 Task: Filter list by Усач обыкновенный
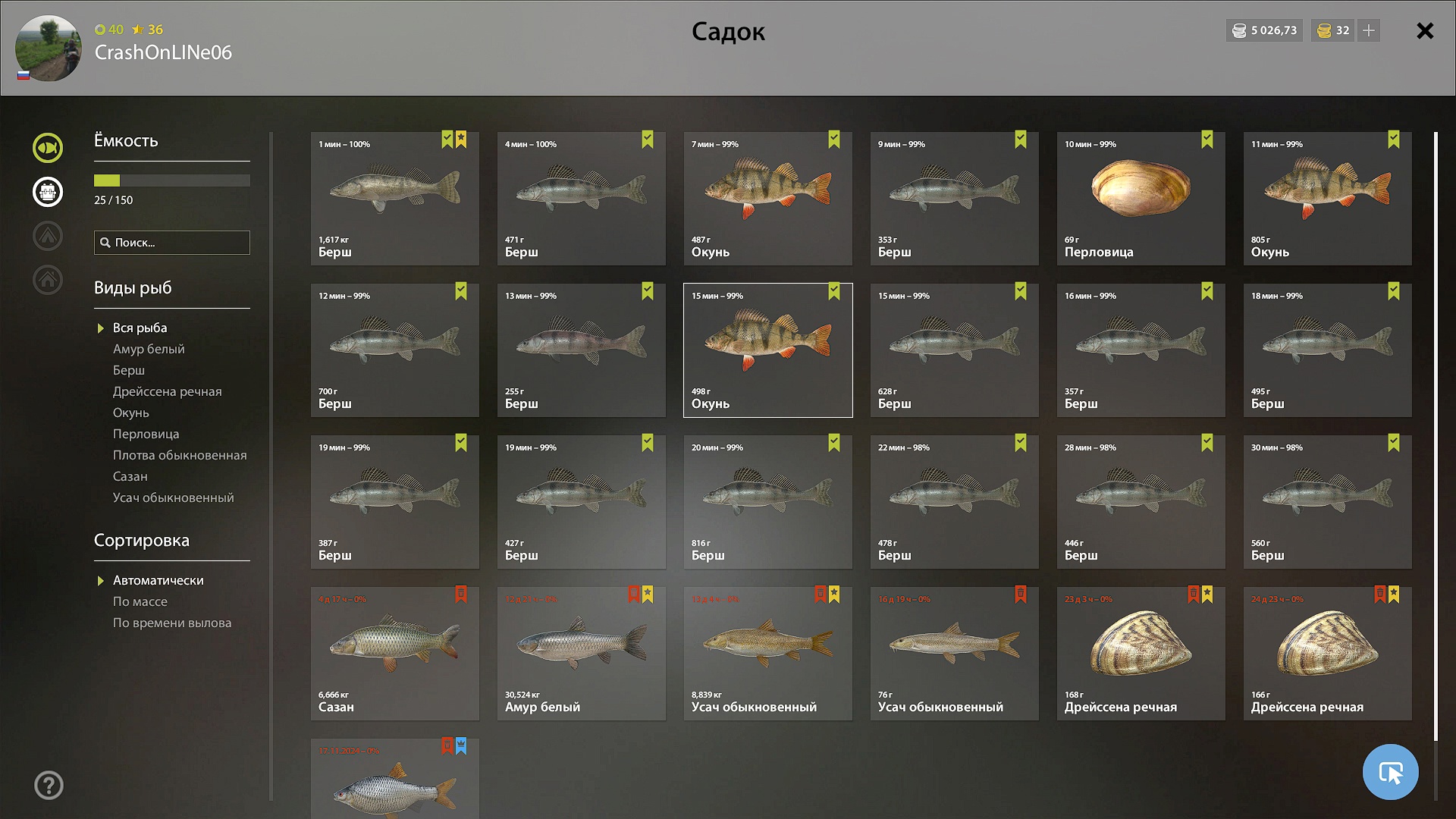pyautogui.click(x=174, y=497)
